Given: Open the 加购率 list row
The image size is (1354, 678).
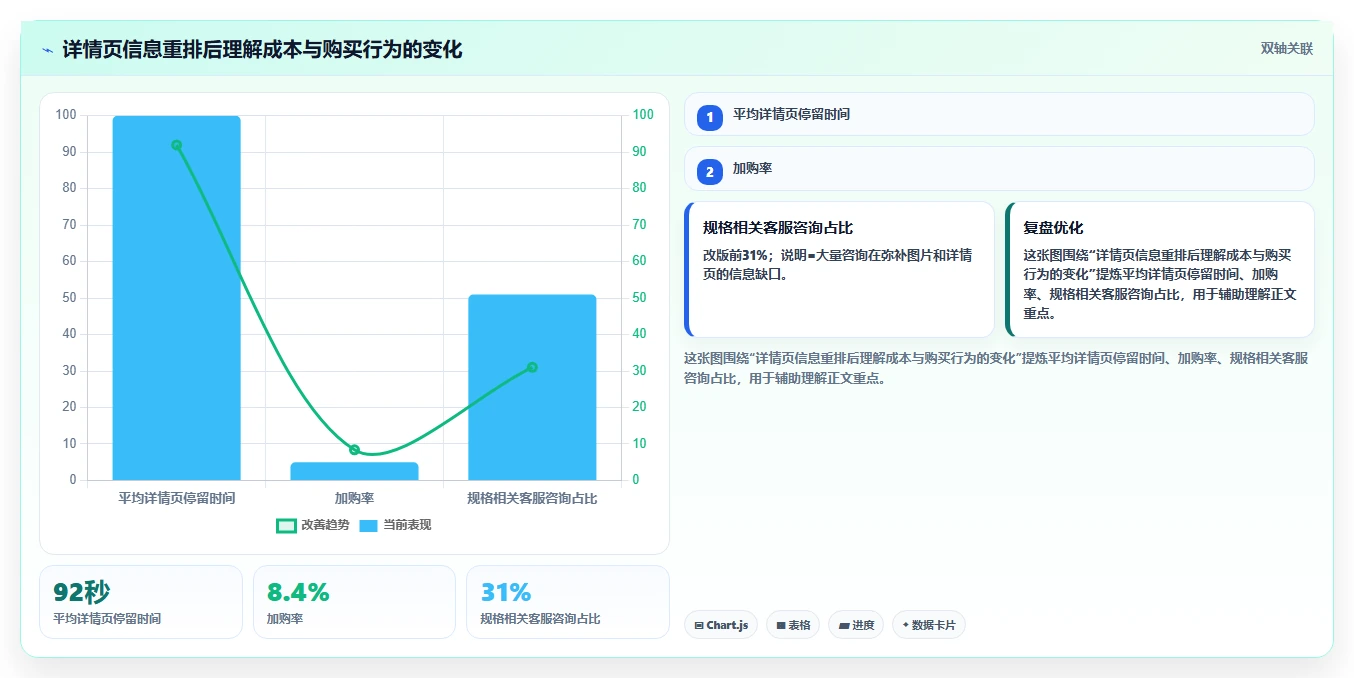Looking at the screenshot, I should pyautogui.click(x=999, y=169).
